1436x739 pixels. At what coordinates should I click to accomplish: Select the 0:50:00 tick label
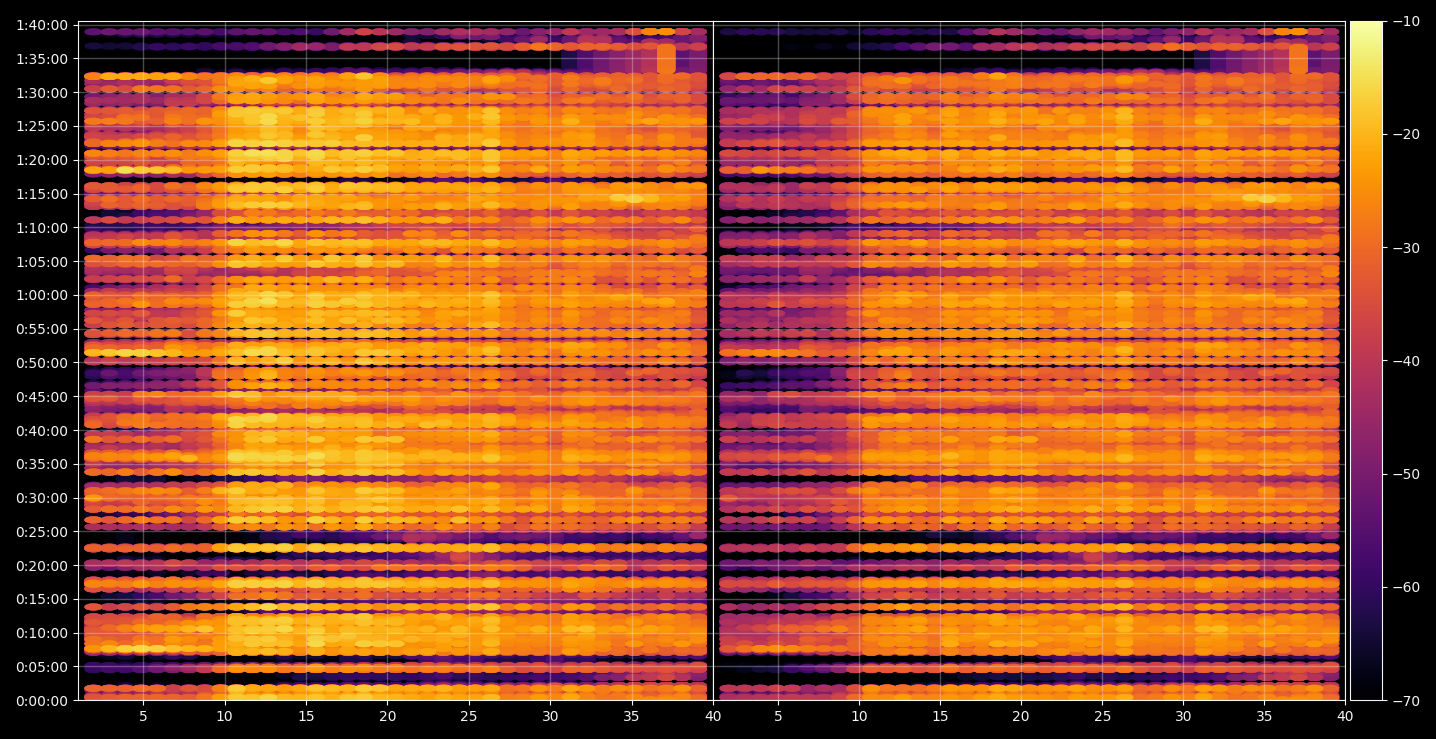click(42, 362)
